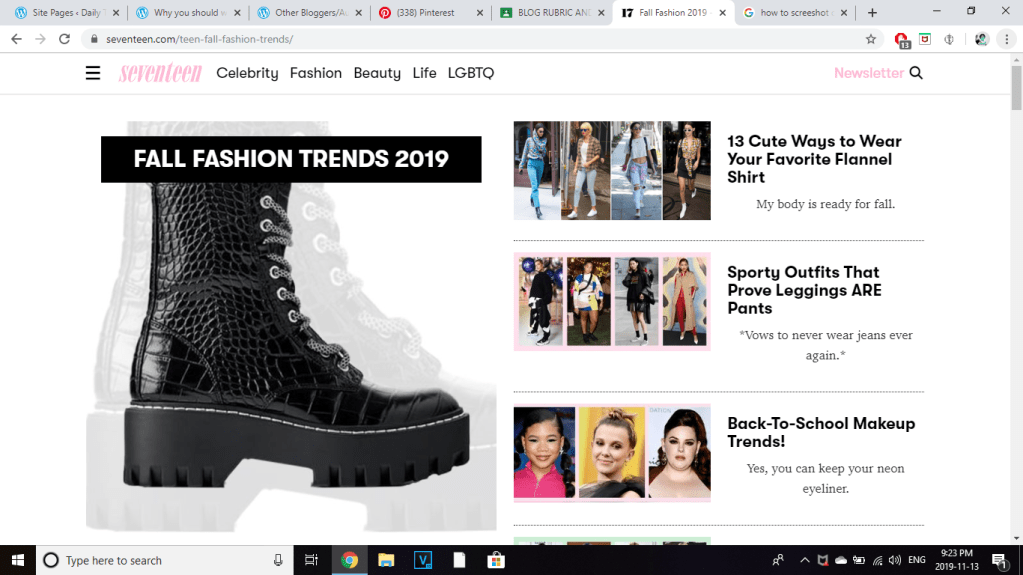The image size is (1023, 575).
Task: Go to the Beauty section
Action: pyautogui.click(x=377, y=73)
